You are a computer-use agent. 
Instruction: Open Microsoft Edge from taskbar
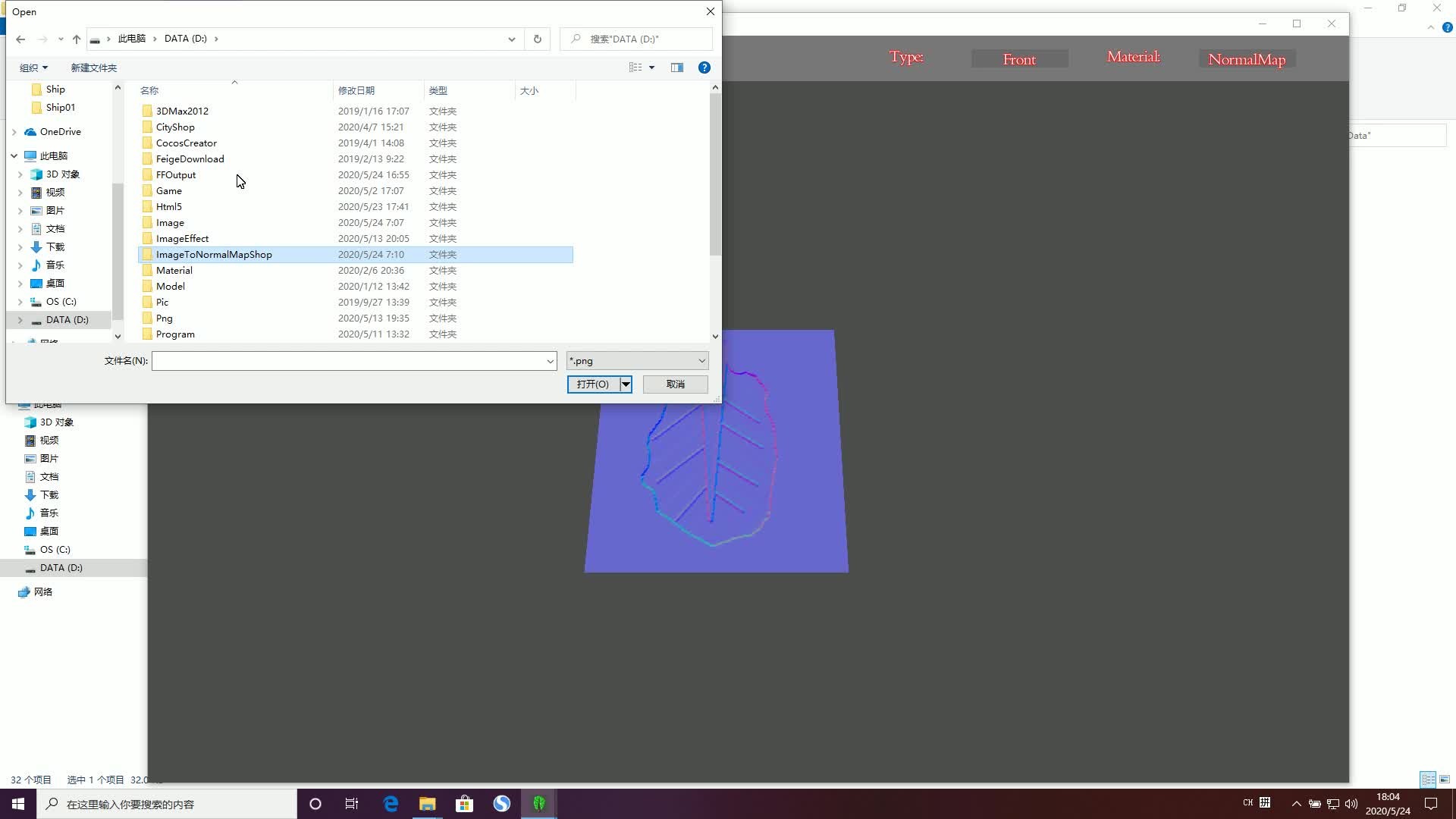click(x=391, y=804)
